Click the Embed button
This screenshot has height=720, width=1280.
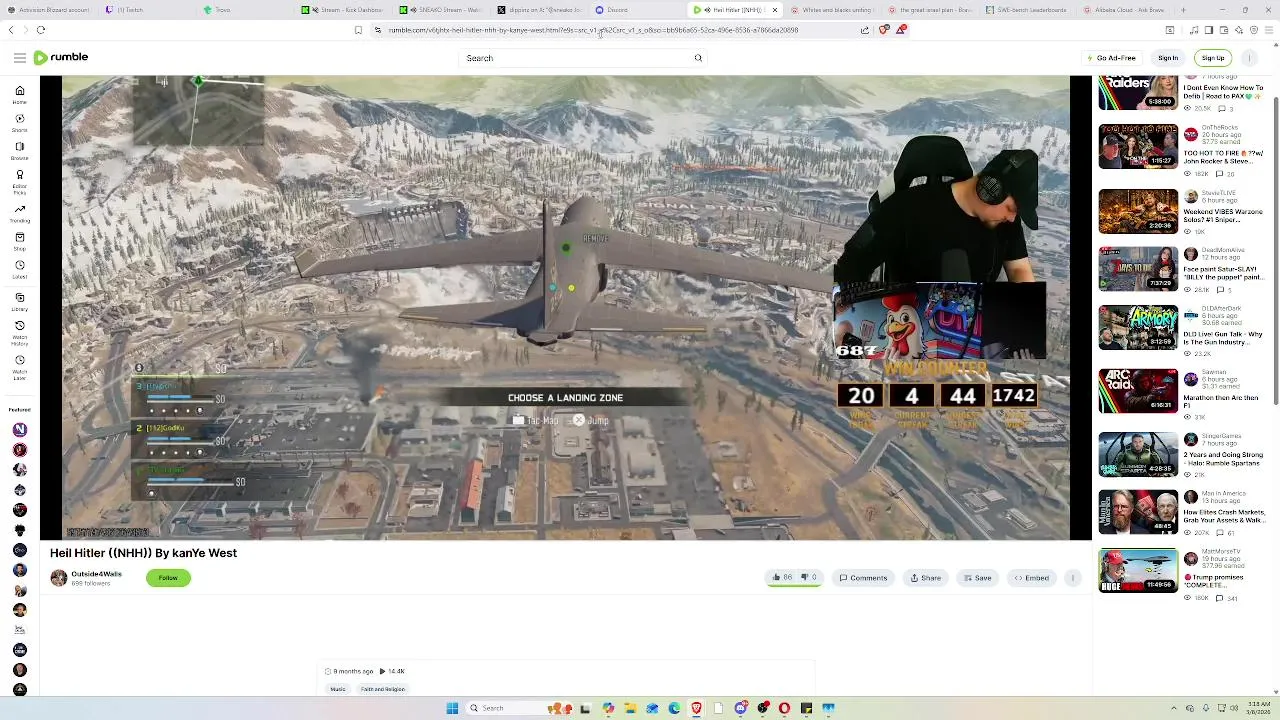click(1031, 578)
